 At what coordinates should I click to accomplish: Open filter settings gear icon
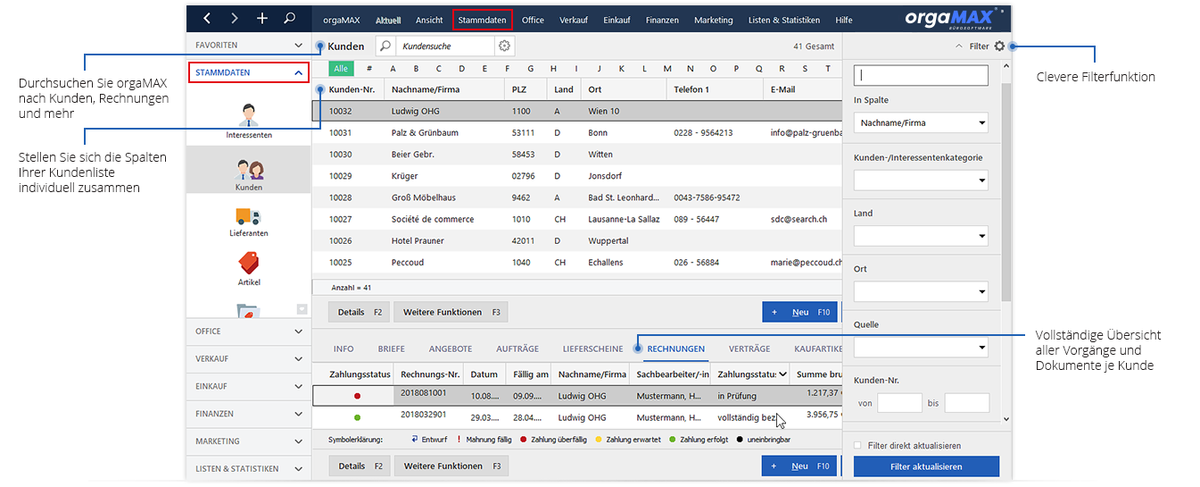[x=1000, y=46]
